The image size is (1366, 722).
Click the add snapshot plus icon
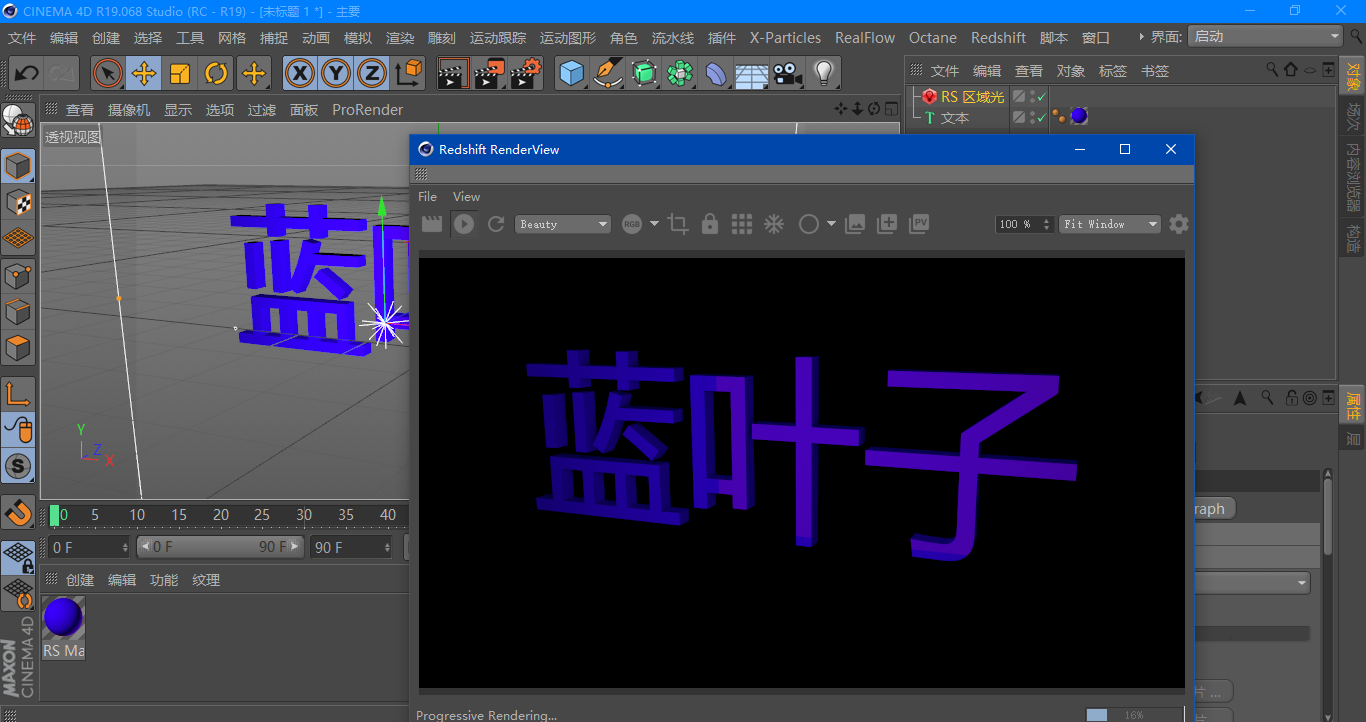tap(887, 224)
